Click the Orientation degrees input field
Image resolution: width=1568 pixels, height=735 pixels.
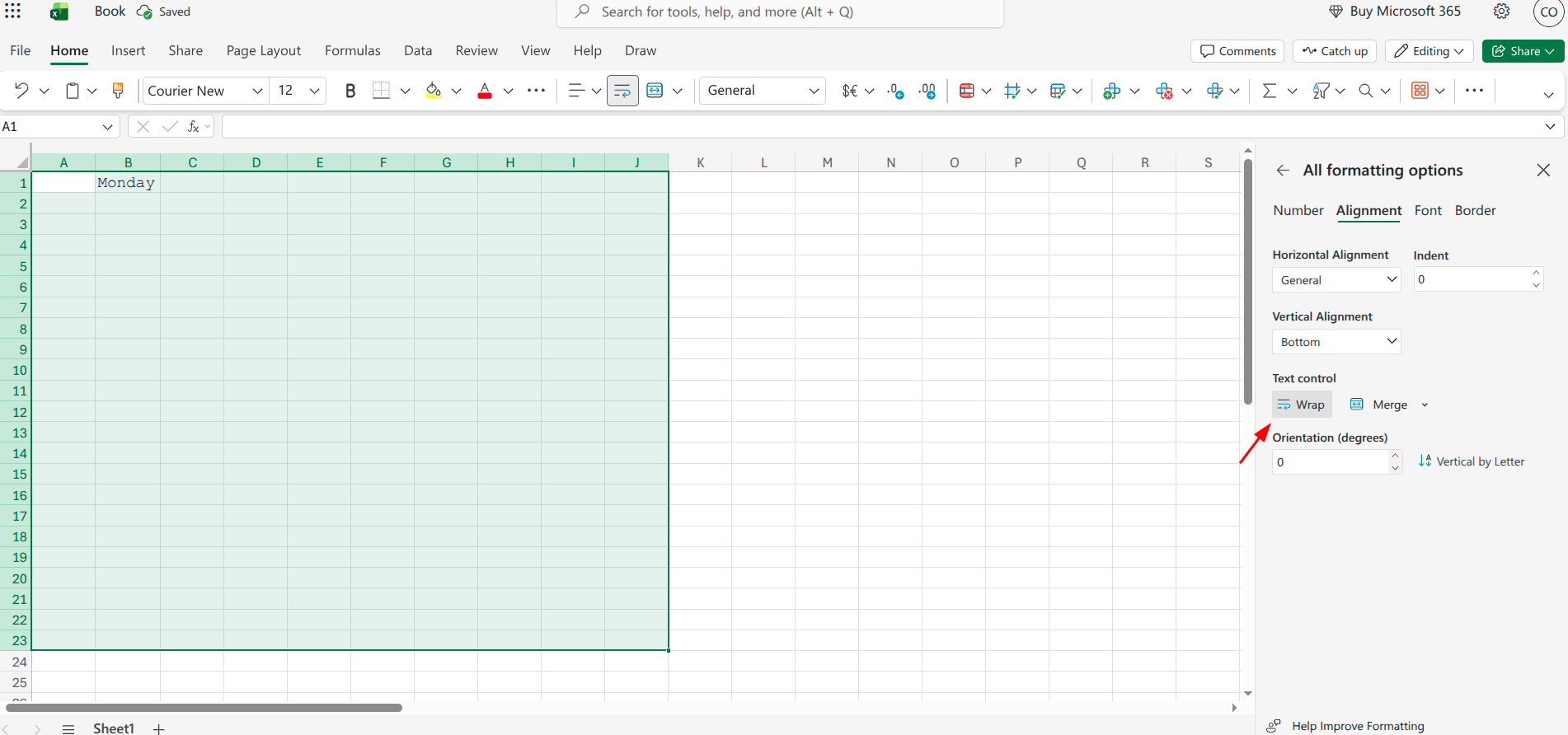click(x=1331, y=461)
